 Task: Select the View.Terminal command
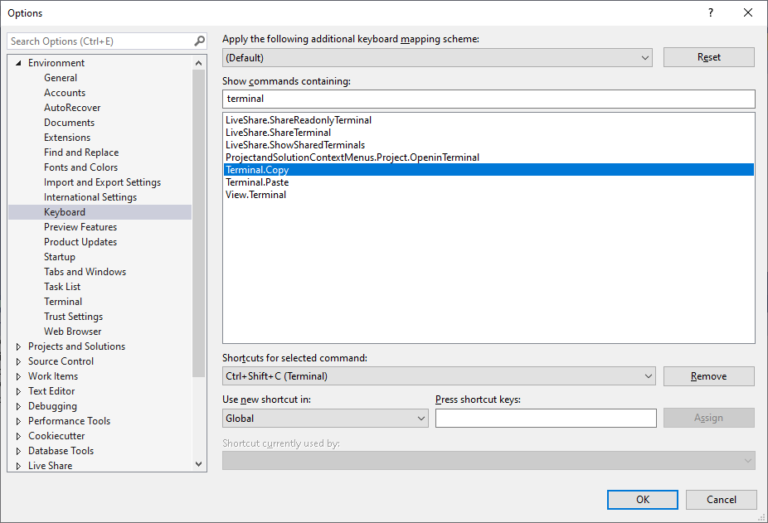click(x=256, y=195)
